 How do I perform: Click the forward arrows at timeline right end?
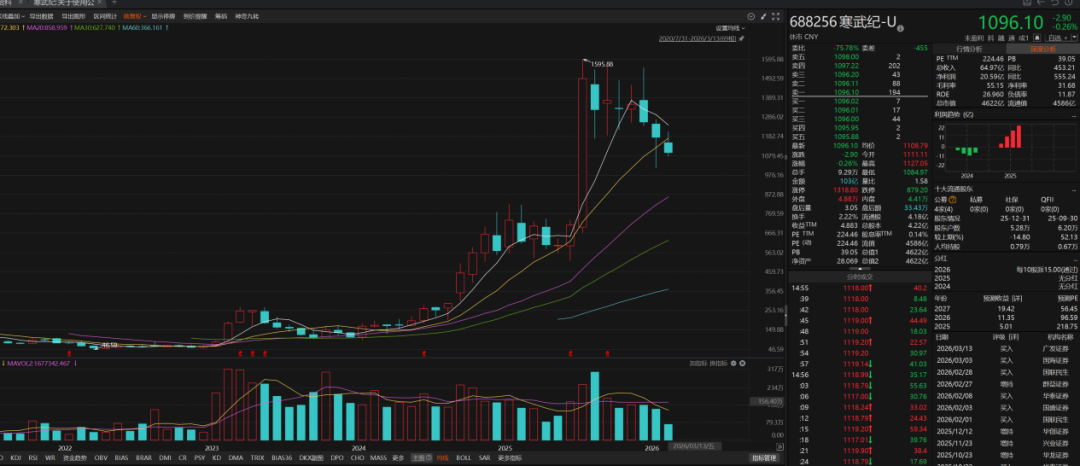point(780,447)
